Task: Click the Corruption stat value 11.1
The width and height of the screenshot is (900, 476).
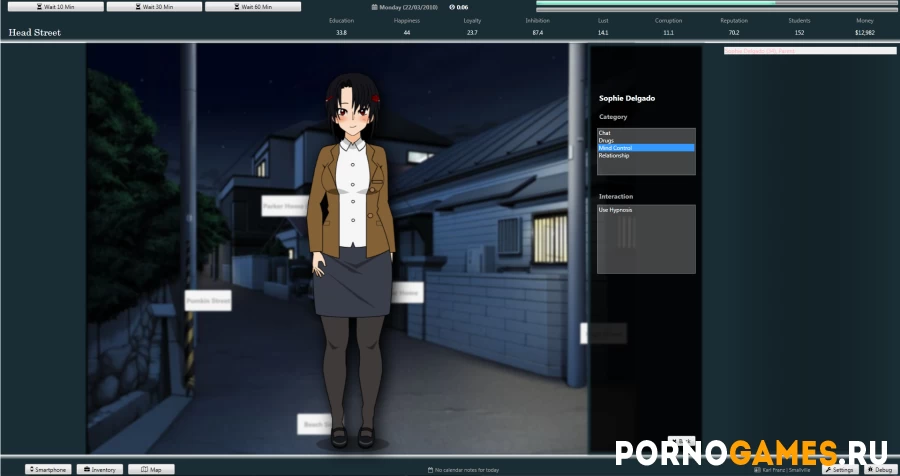Action: [x=668, y=33]
